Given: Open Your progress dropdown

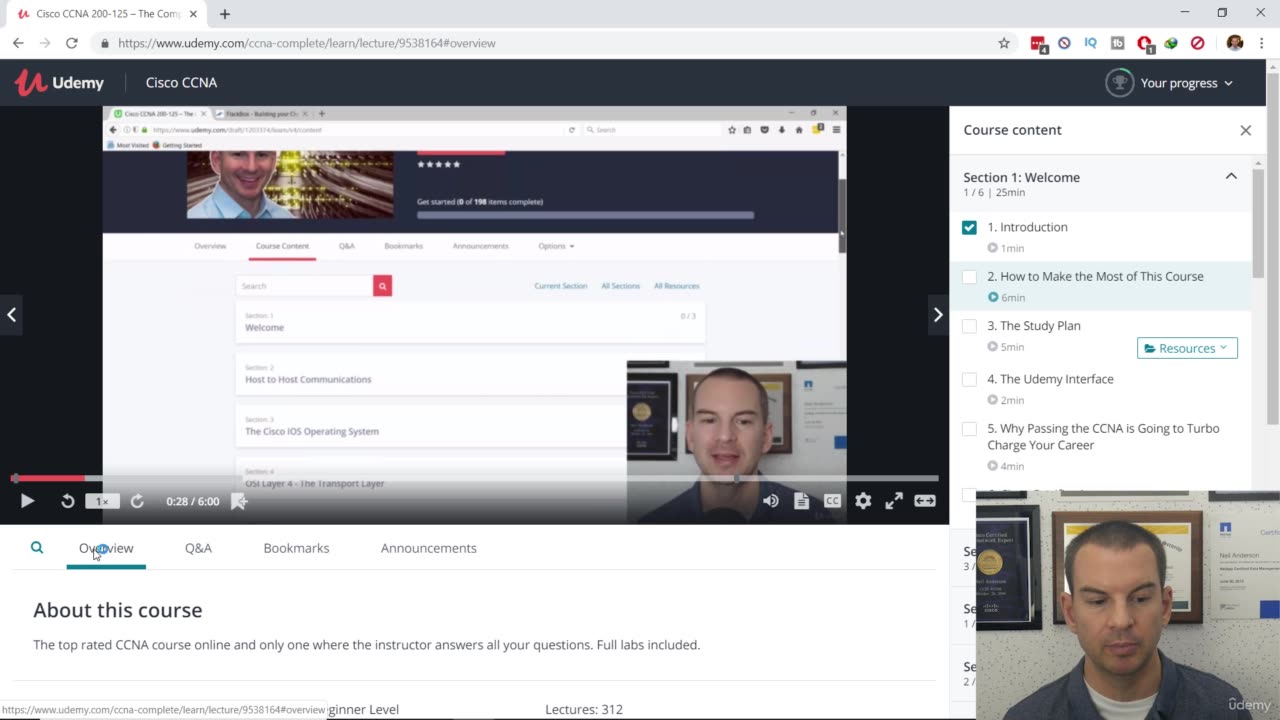Looking at the screenshot, I should [1187, 83].
